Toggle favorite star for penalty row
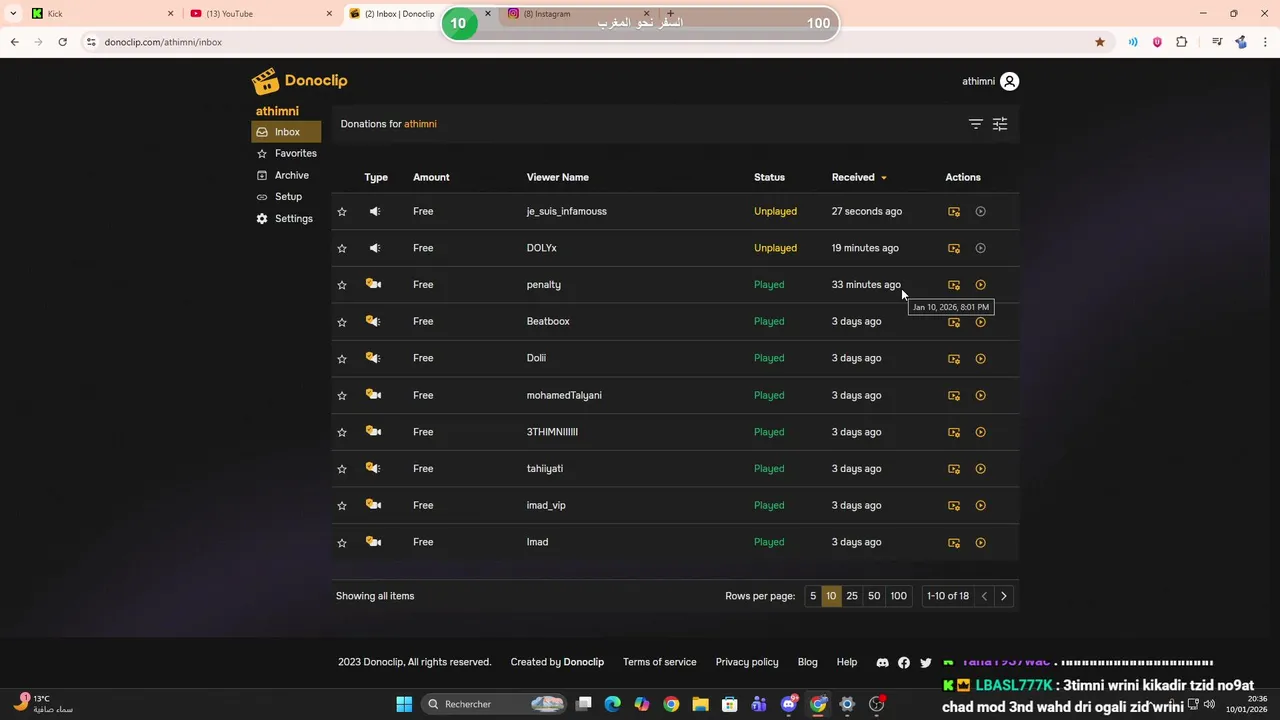 point(342,285)
